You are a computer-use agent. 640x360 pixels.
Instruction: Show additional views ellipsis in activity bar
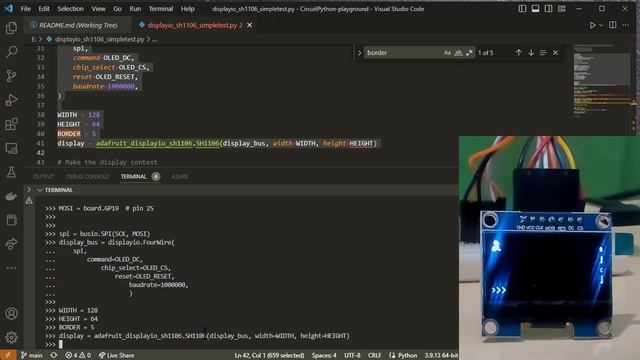point(11,268)
